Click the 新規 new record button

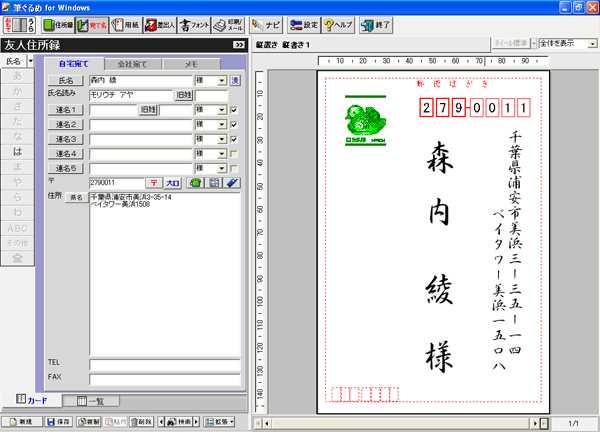21,423
